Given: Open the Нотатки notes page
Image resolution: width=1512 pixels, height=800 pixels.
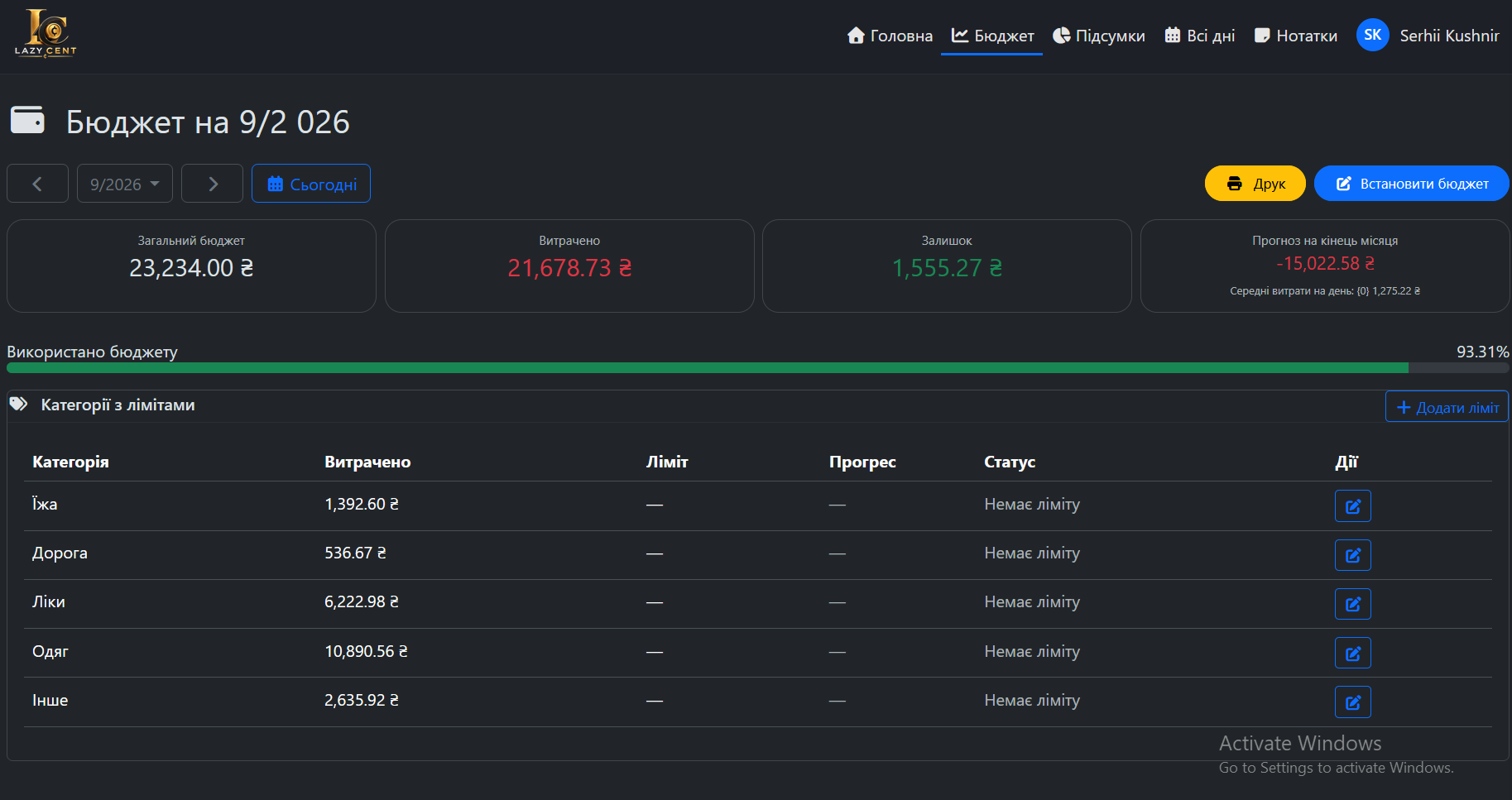Looking at the screenshot, I should pos(1295,36).
